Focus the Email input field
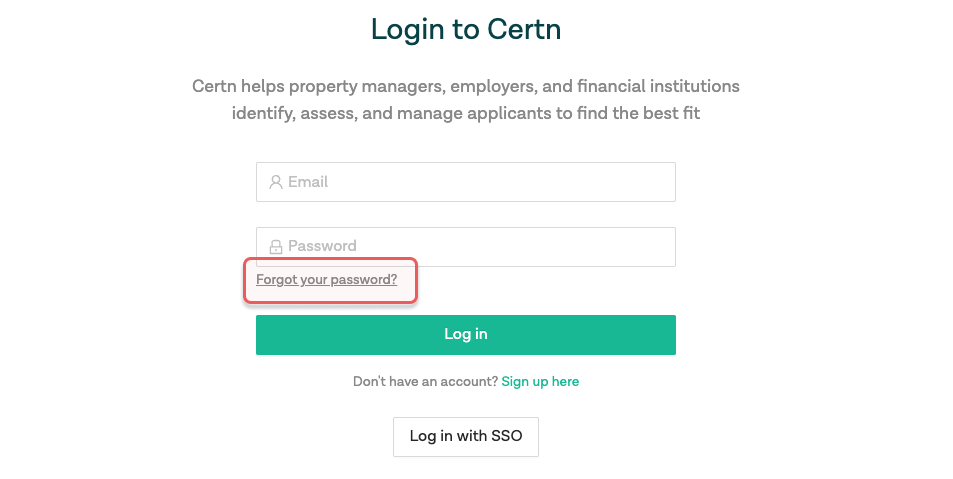The height and width of the screenshot is (479, 953). pos(466,182)
